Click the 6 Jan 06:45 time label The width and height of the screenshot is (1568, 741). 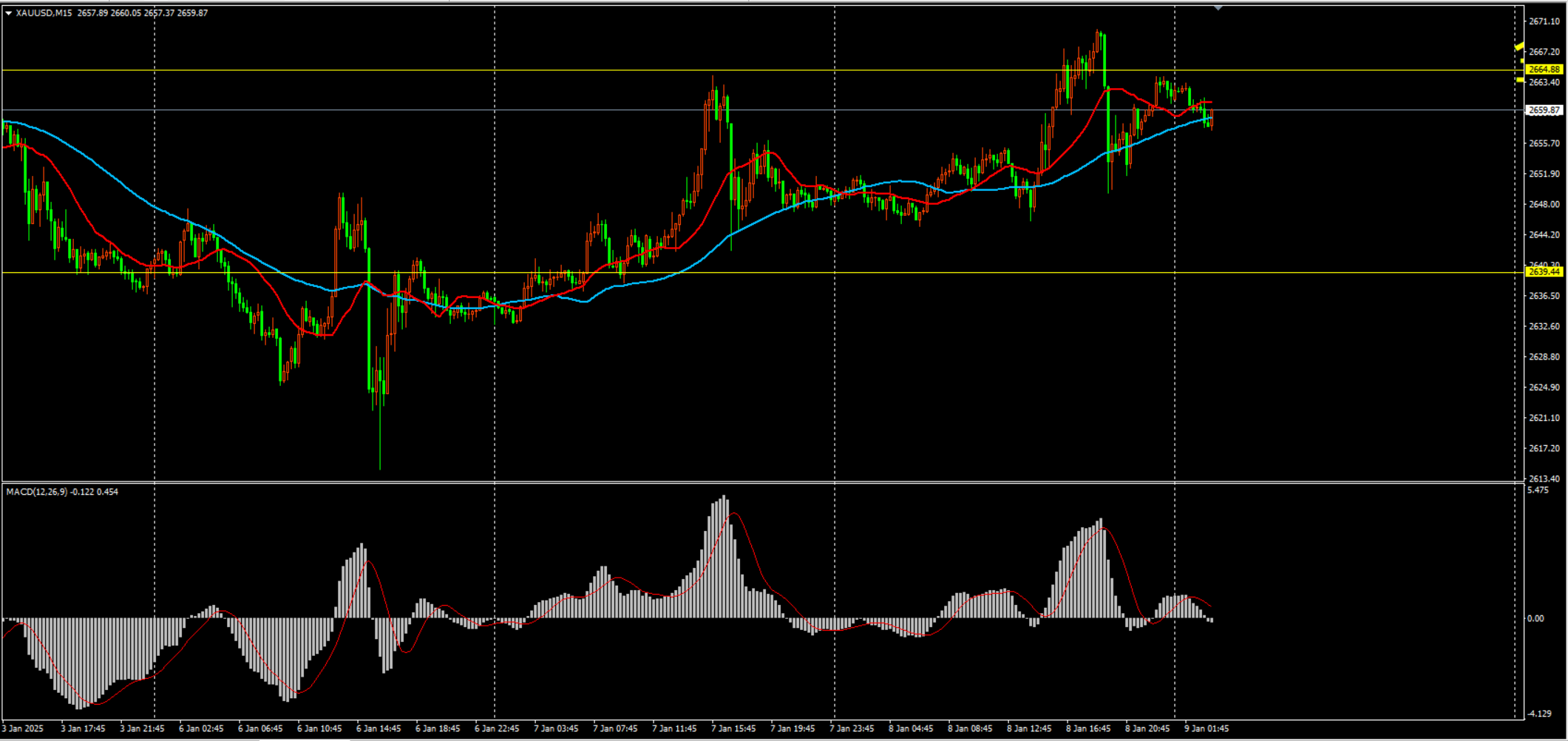tap(260, 728)
